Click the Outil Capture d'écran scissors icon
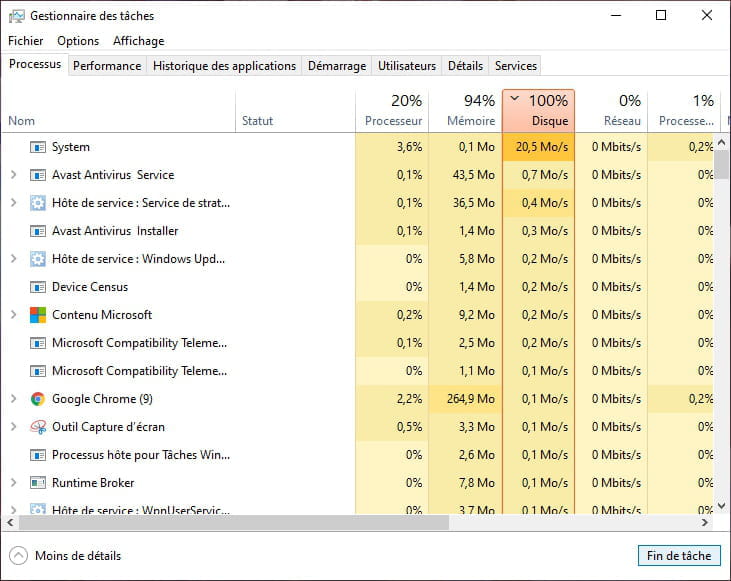This screenshot has width=731, height=581. (38, 427)
